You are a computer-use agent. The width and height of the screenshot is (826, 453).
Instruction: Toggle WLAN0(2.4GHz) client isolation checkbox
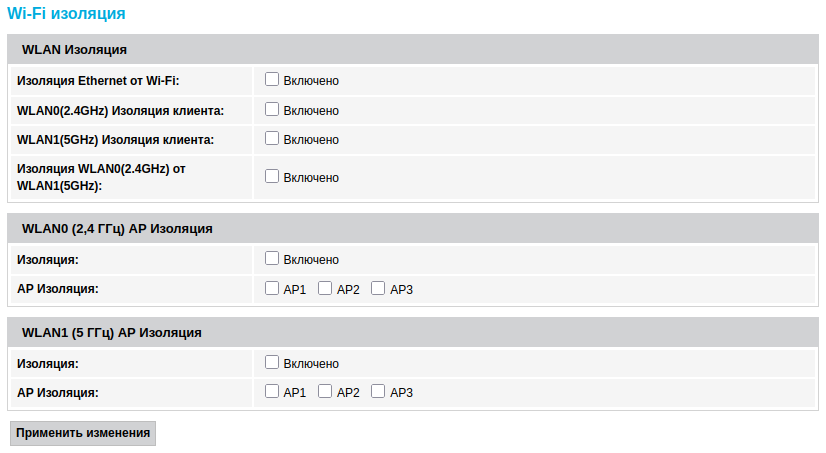coord(272,110)
